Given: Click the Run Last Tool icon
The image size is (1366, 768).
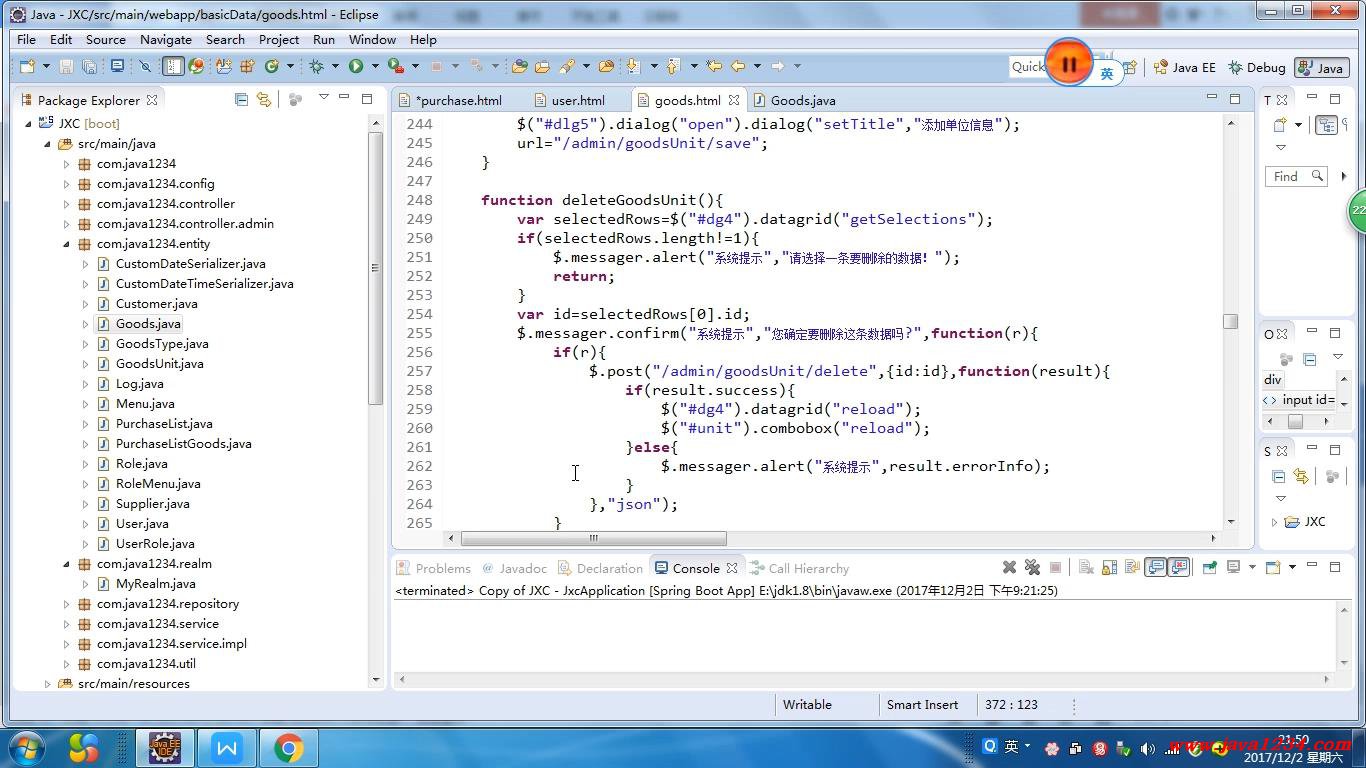Looking at the screenshot, I should [x=396, y=66].
